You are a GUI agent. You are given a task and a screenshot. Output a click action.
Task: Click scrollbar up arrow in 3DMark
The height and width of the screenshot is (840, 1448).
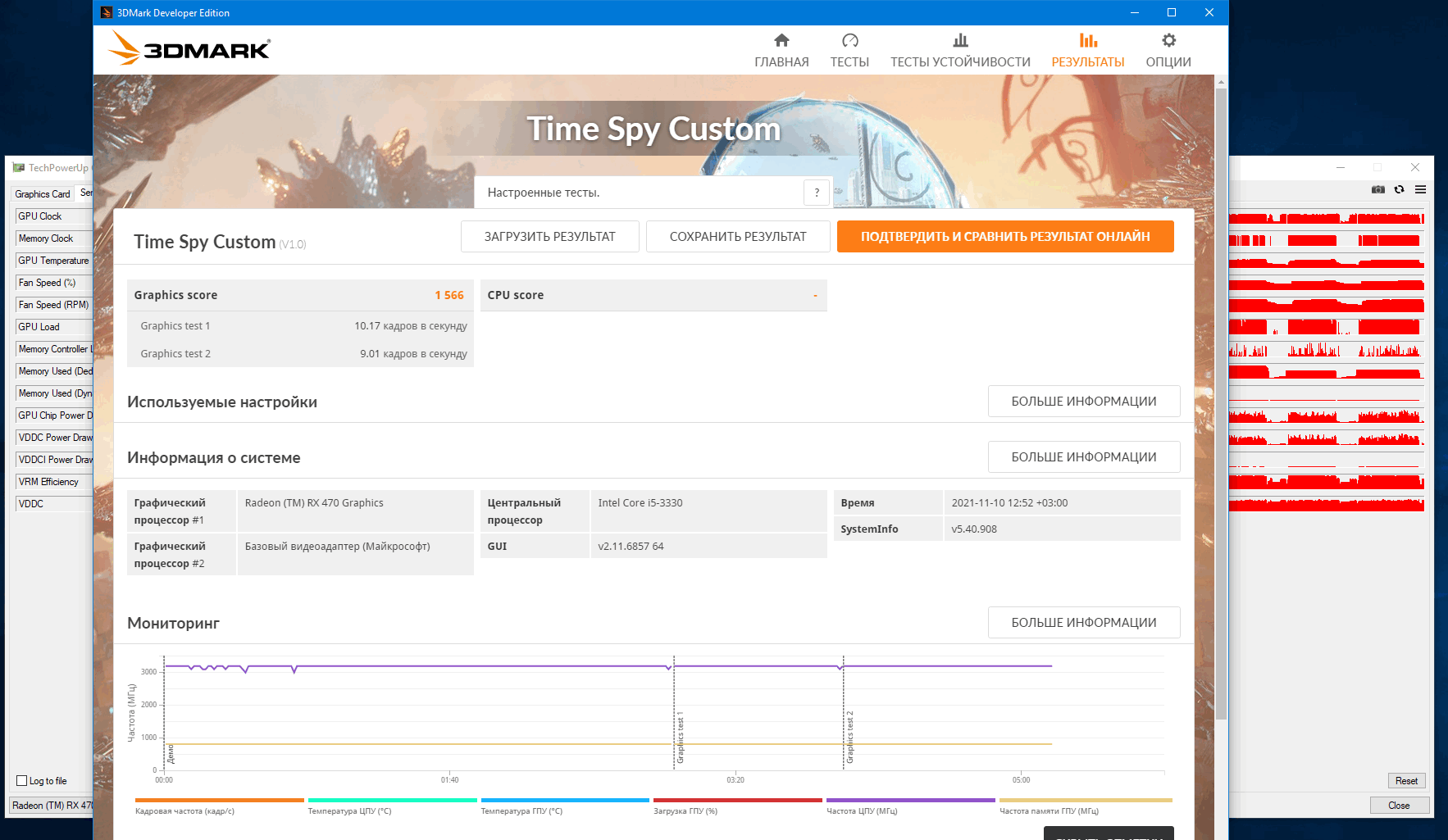pos(1221,82)
